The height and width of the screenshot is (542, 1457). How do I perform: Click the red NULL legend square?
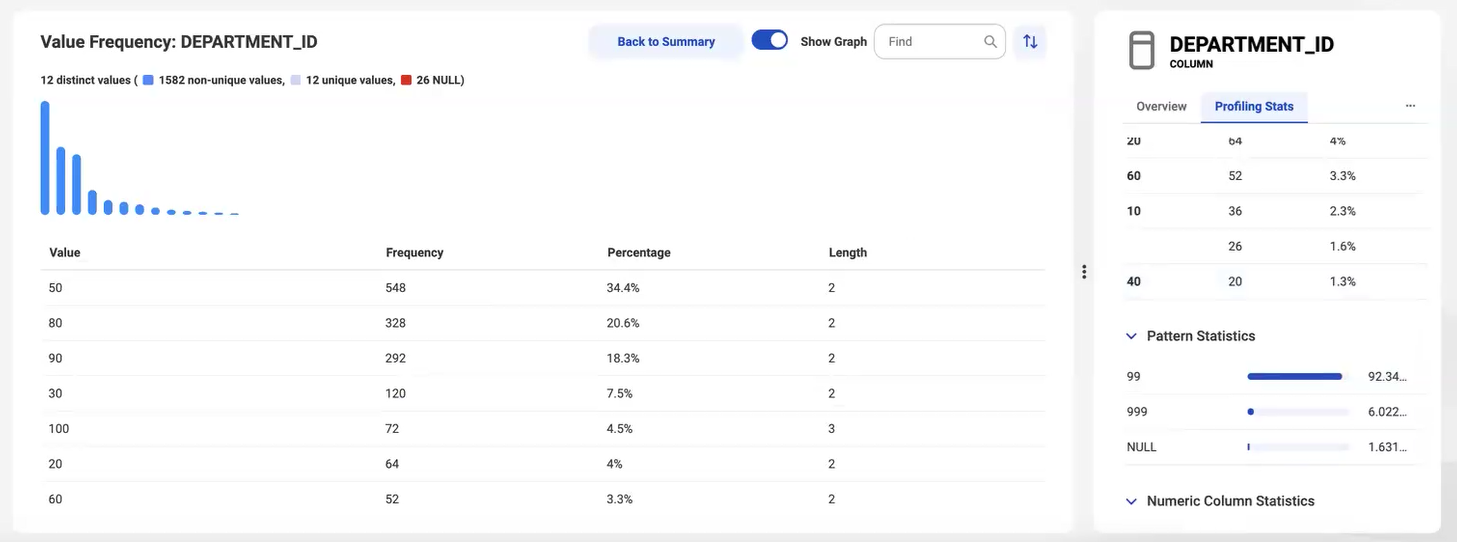click(x=406, y=80)
